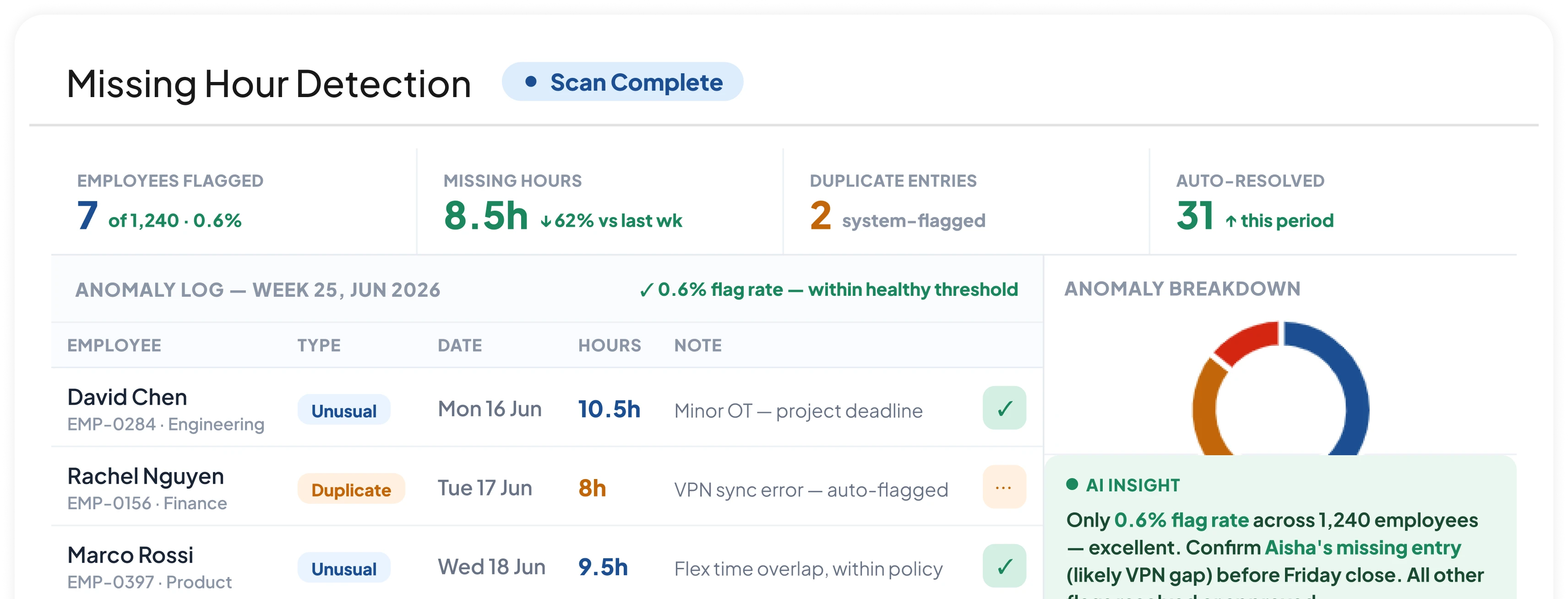The height and width of the screenshot is (599, 1568).
Task: Click the 'Wed 18 Jun' date cell
Action: (491, 567)
